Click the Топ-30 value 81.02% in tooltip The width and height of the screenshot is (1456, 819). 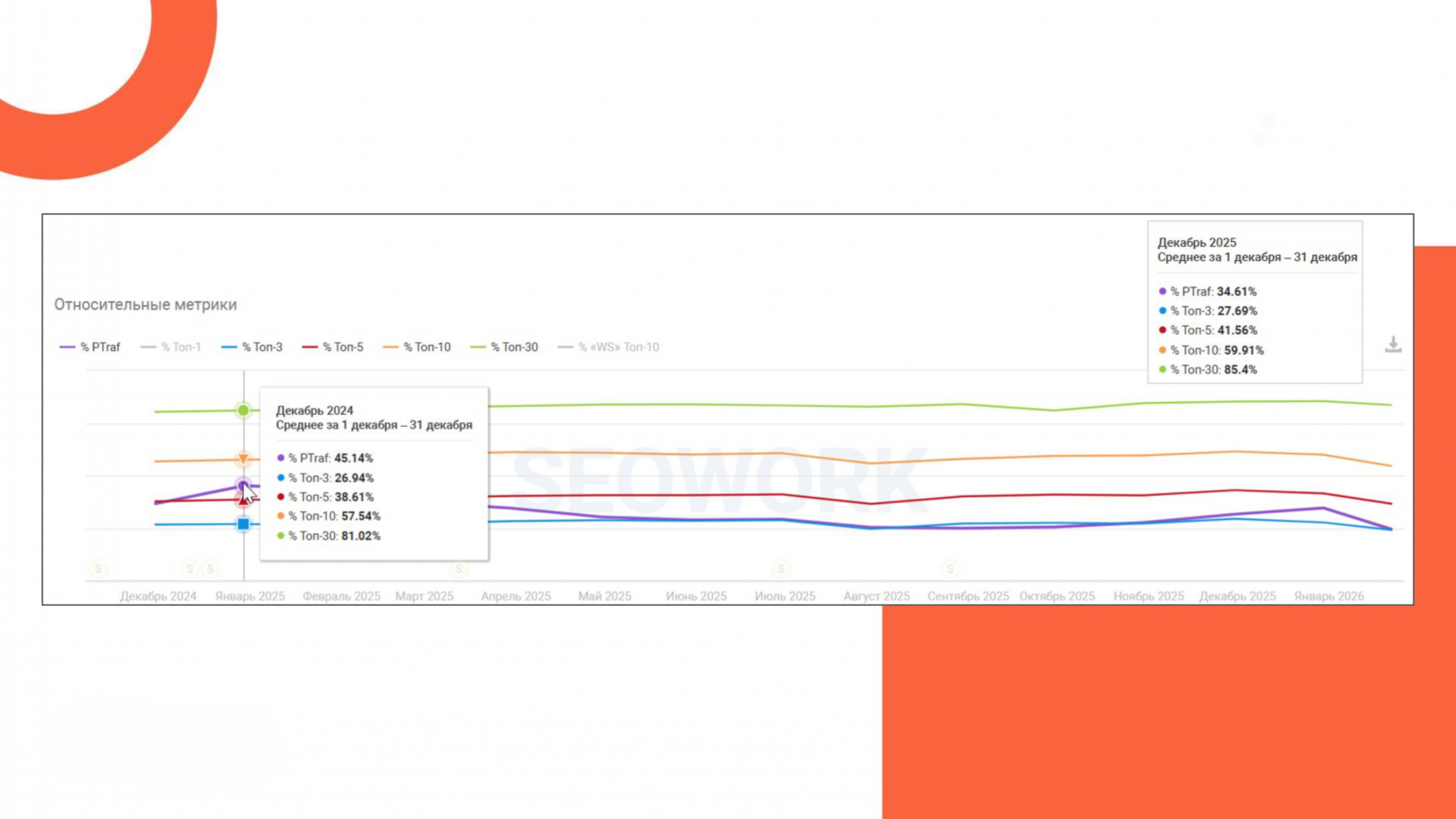click(361, 536)
